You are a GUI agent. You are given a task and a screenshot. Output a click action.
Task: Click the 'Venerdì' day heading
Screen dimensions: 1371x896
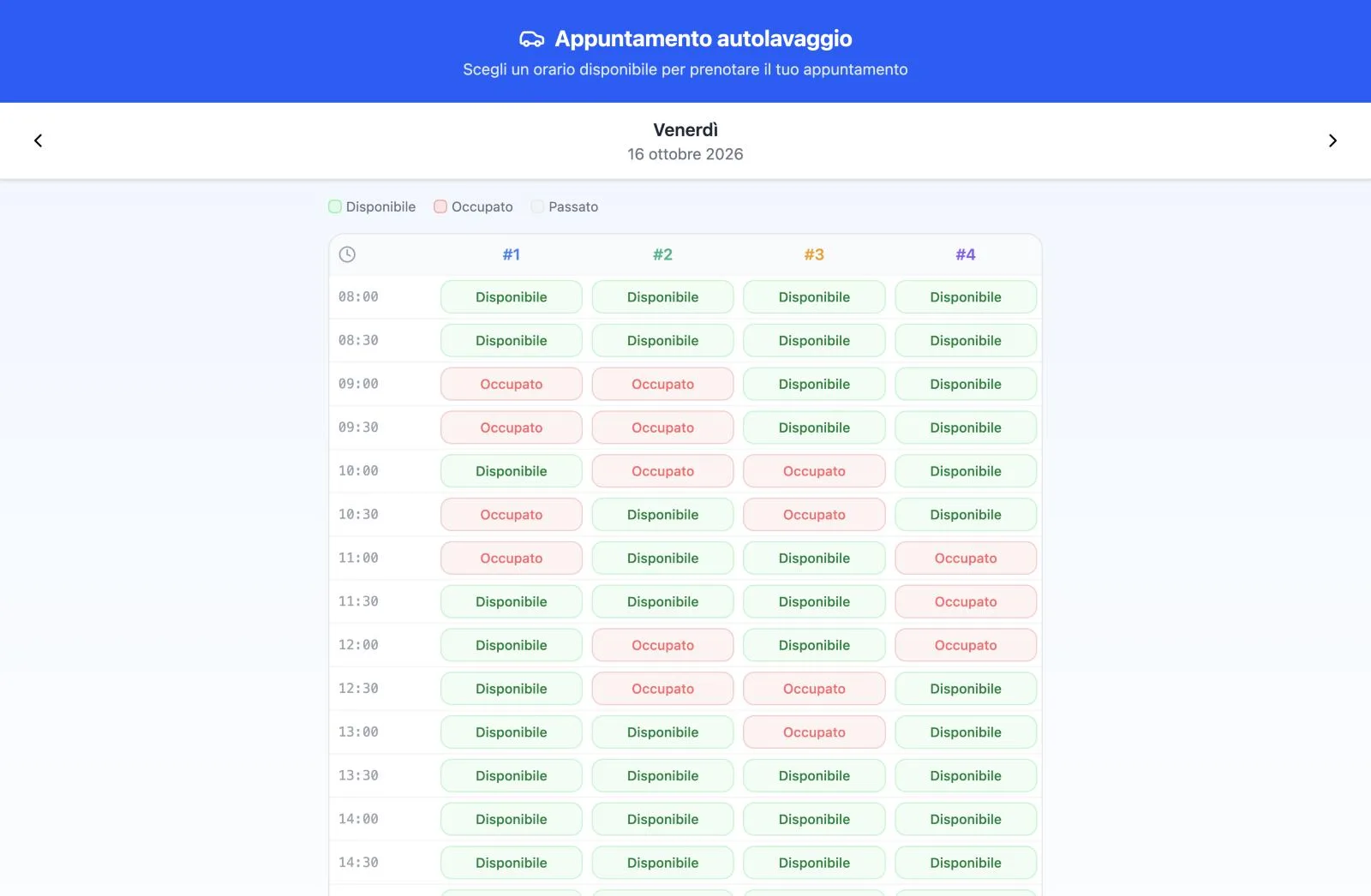pyautogui.click(x=685, y=130)
